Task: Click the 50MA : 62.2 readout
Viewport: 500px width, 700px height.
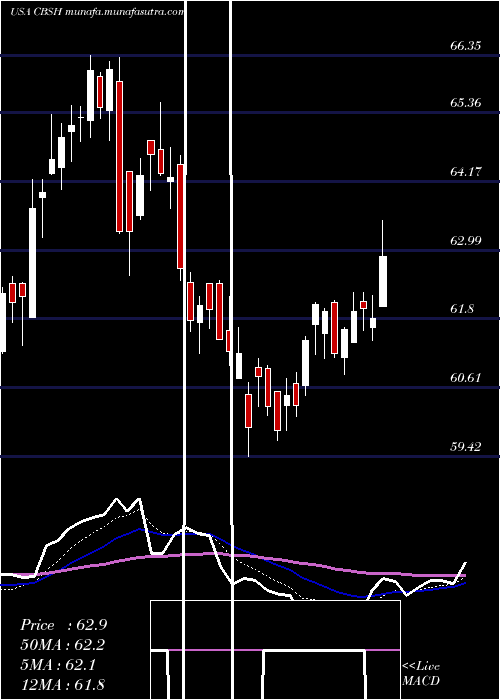Action: [63, 645]
